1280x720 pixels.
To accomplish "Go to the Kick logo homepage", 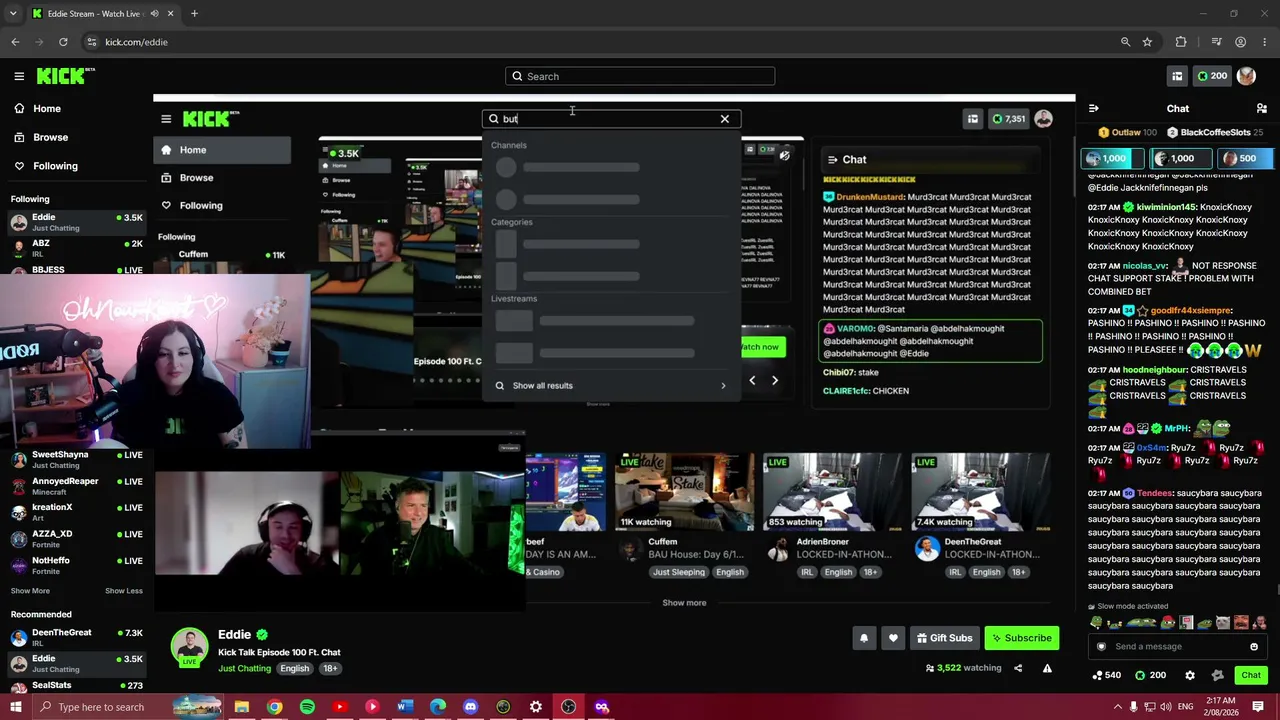I will 65,76.
